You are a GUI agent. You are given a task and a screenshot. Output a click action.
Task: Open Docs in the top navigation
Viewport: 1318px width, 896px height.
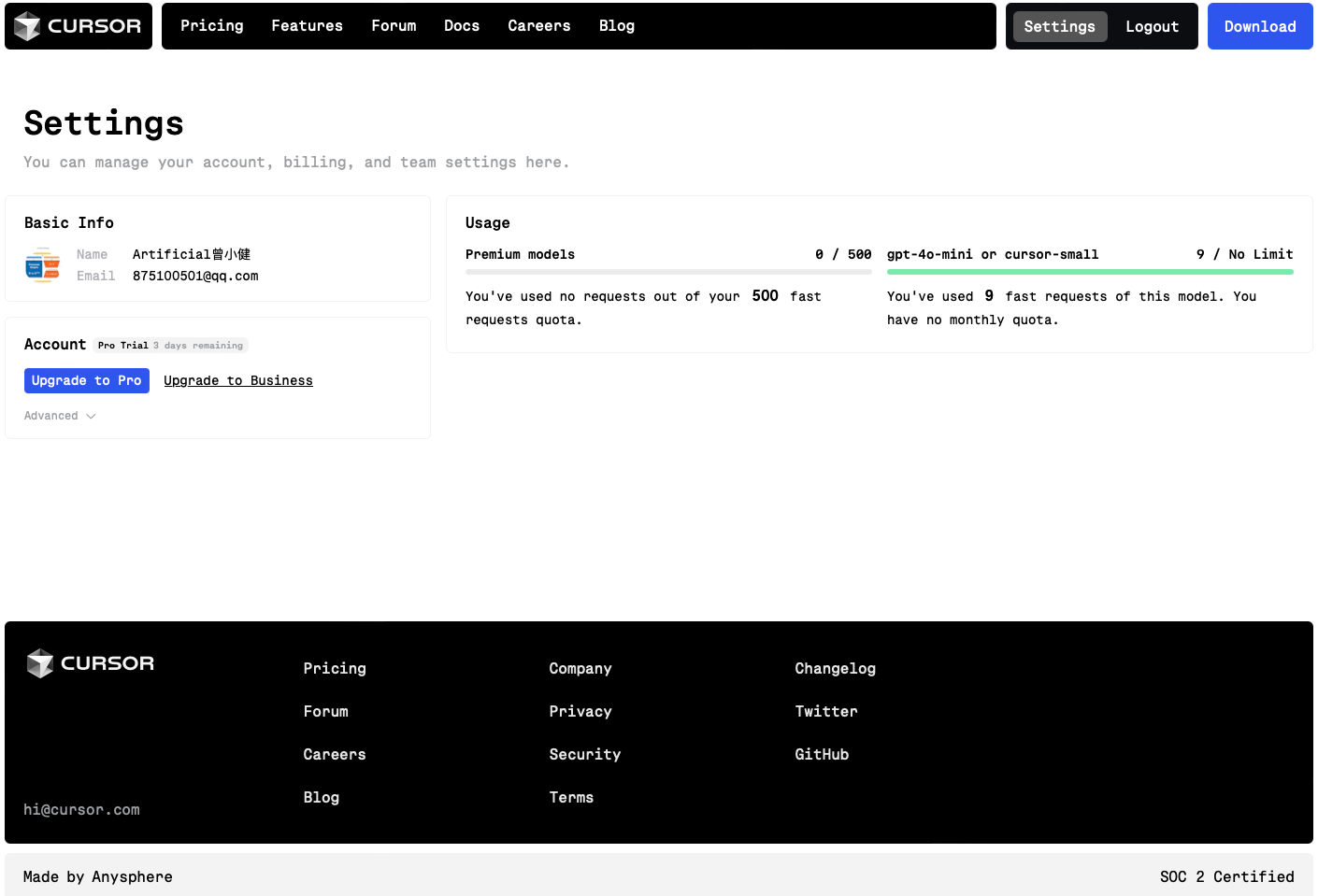point(462,26)
